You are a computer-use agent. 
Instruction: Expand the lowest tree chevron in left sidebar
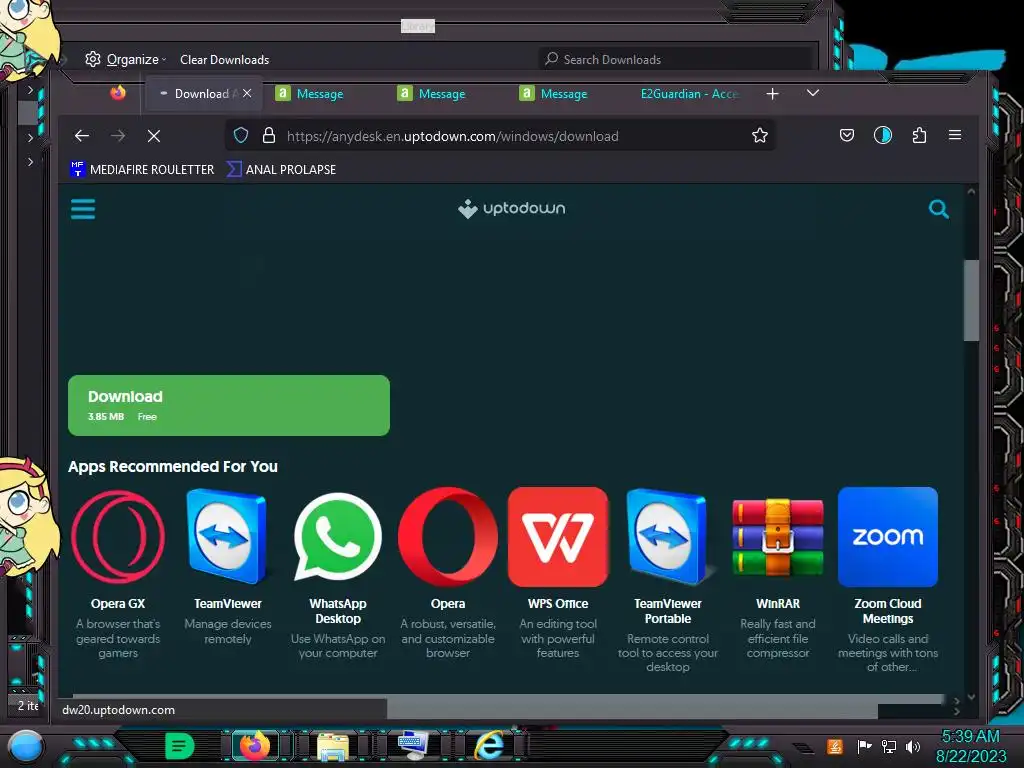click(30, 161)
